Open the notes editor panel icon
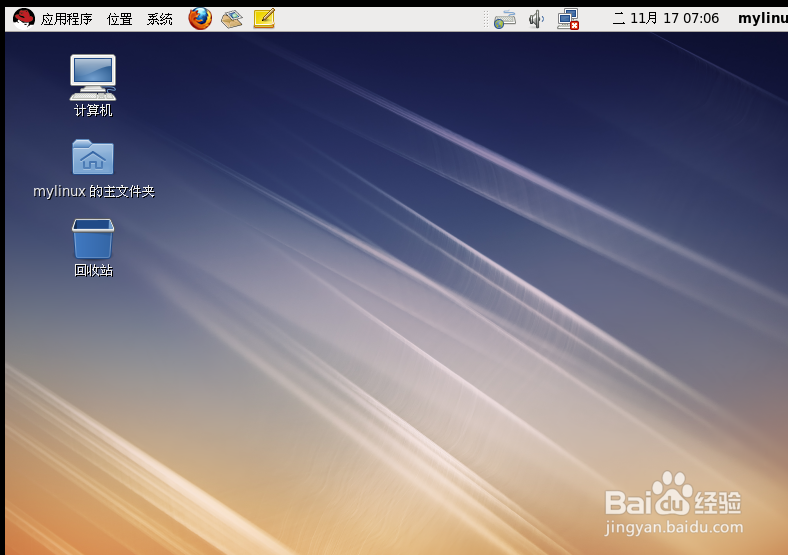 (264, 19)
